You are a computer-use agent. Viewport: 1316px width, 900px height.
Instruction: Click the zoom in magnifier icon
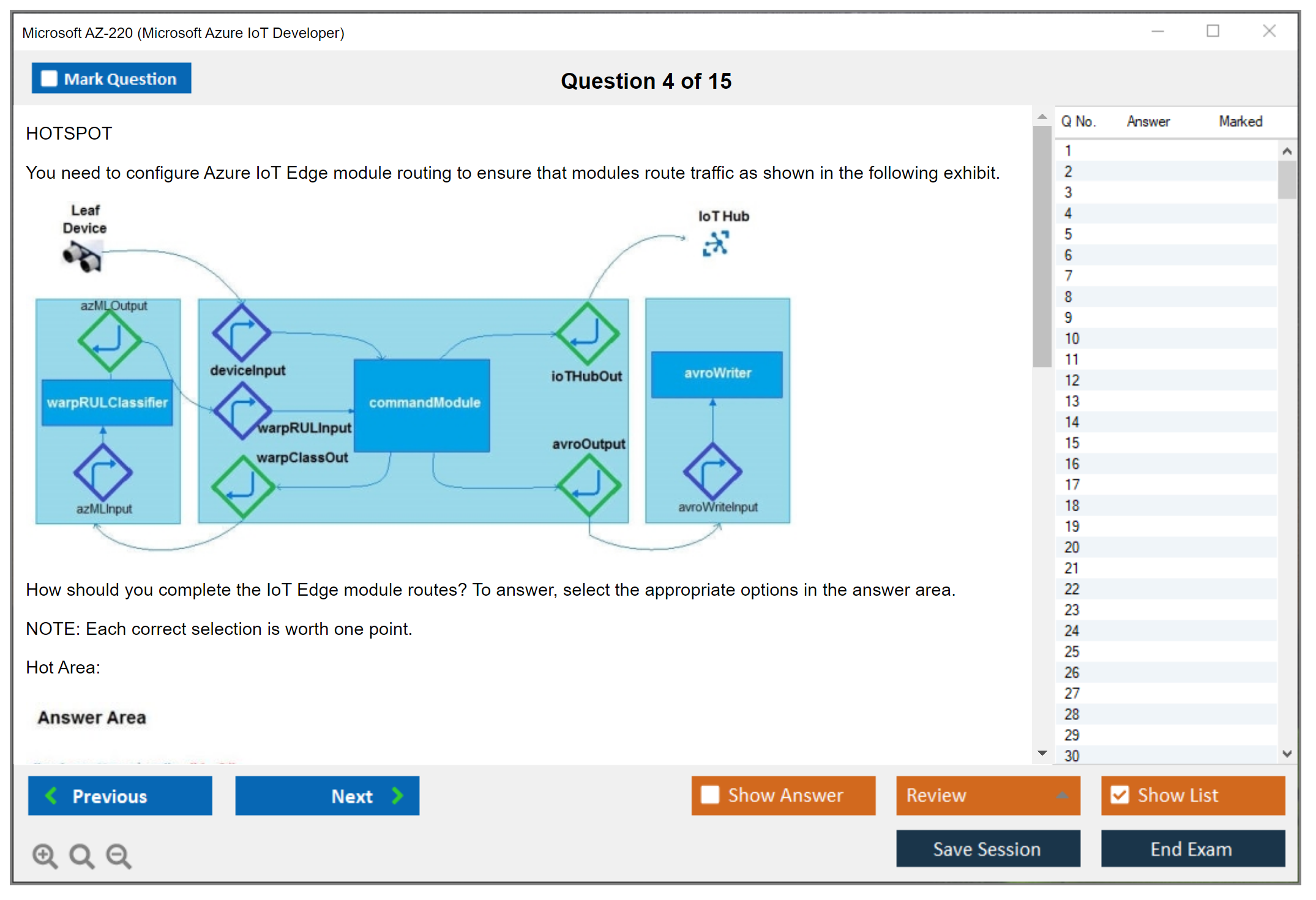45,855
